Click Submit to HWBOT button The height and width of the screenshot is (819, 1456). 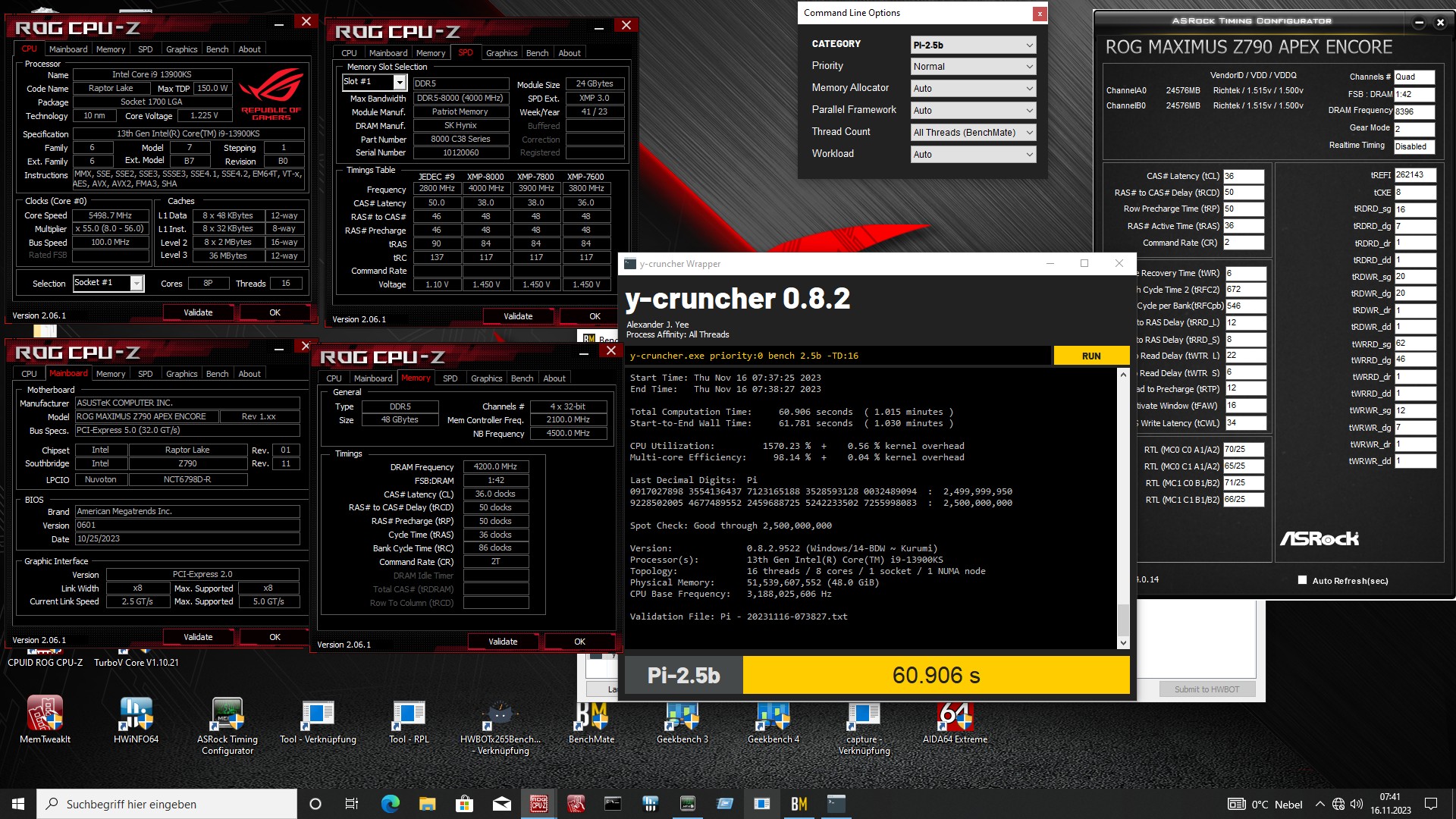(x=1207, y=689)
